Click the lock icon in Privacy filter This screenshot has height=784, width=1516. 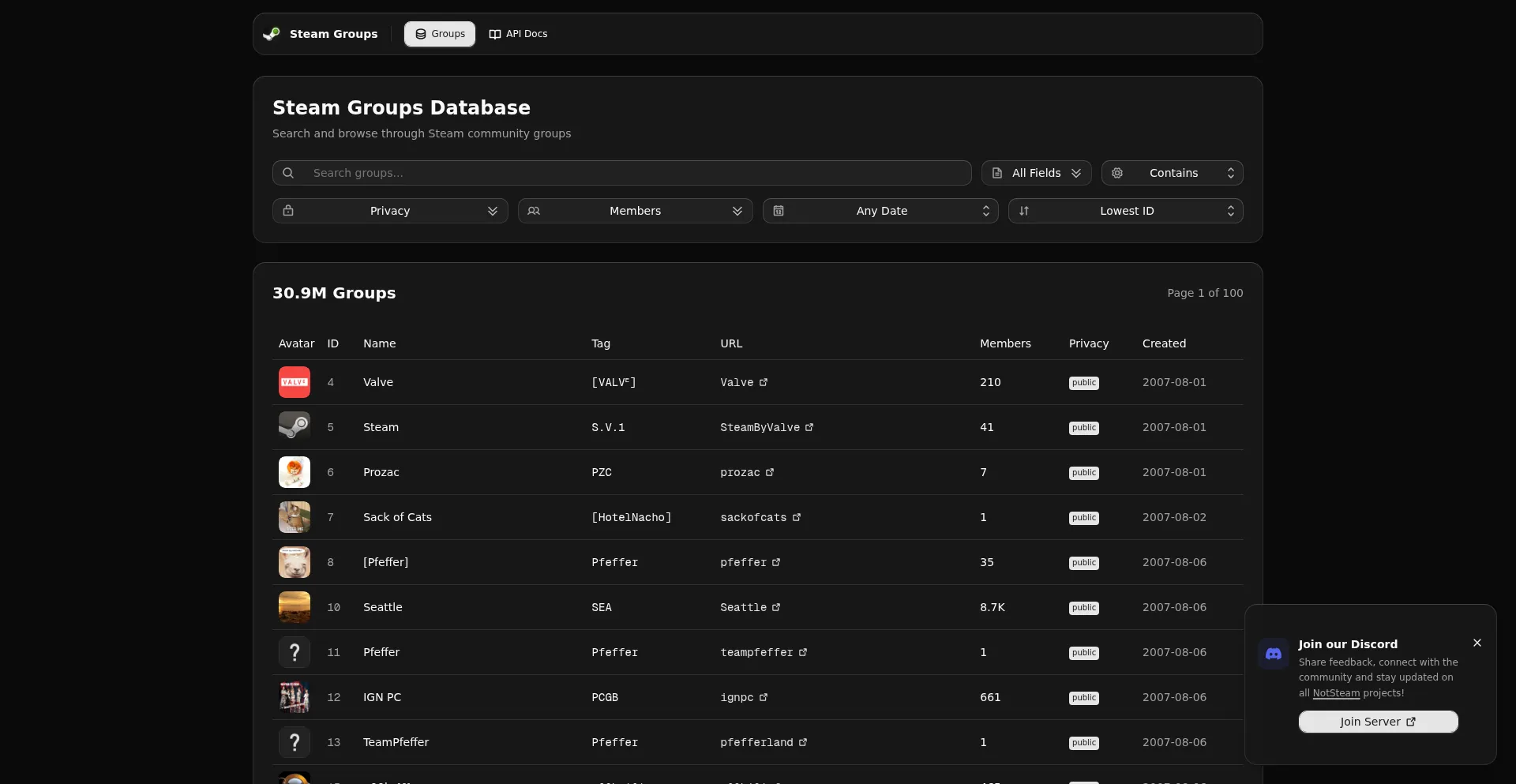coord(288,211)
